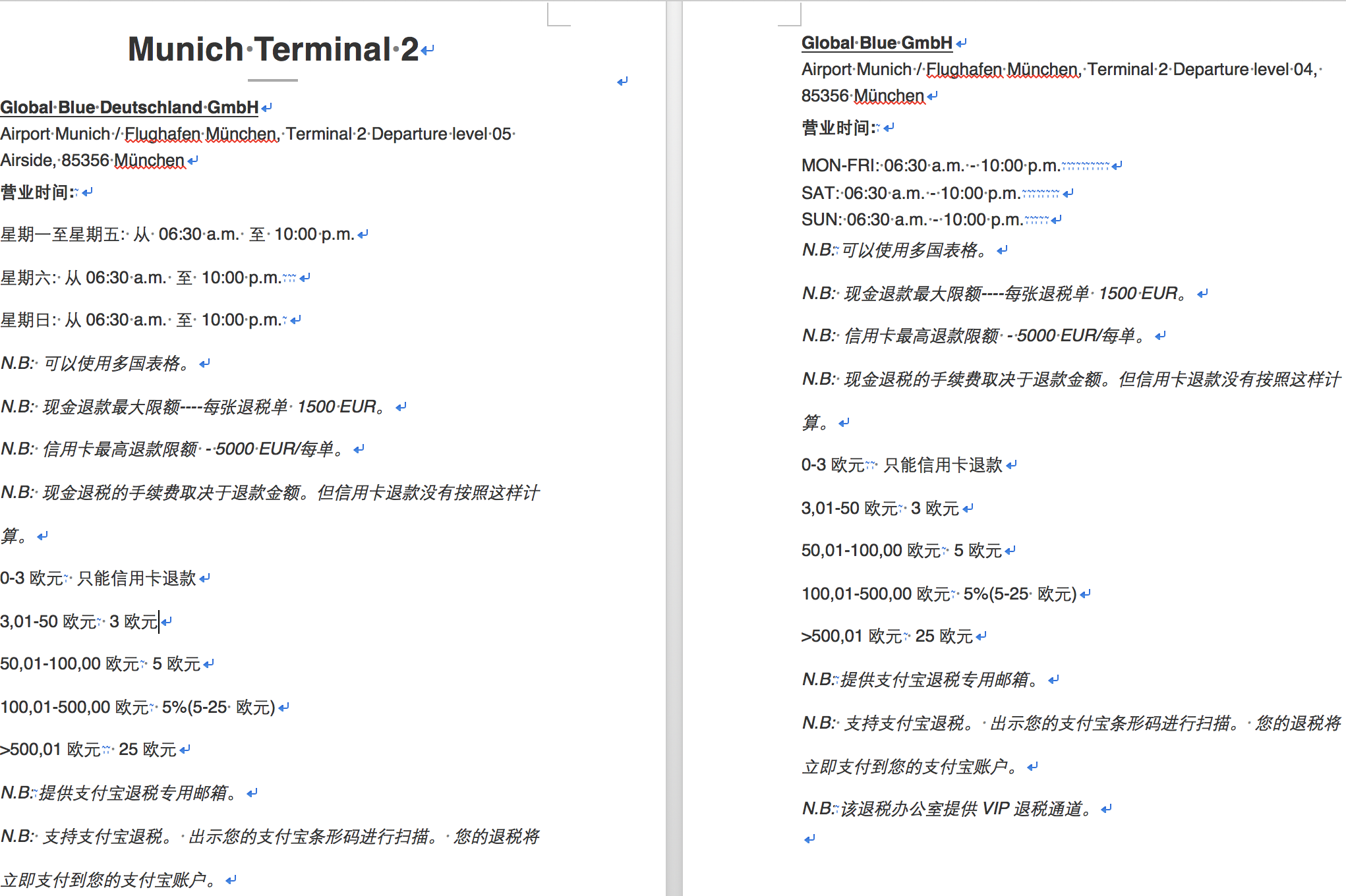Image resolution: width=1346 pixels, height=896 pixels.
Task: Click right page '85356 München' line
Action: click(x=863, y=96)
